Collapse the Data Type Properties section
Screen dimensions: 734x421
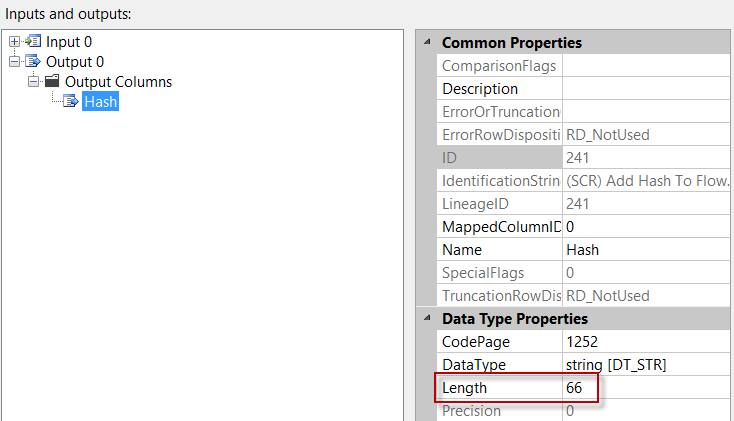coord(428,319)
